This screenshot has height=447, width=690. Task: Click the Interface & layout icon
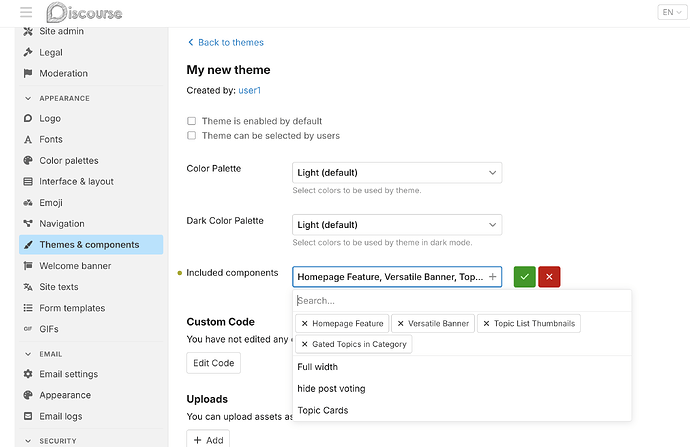pos(28,182)
